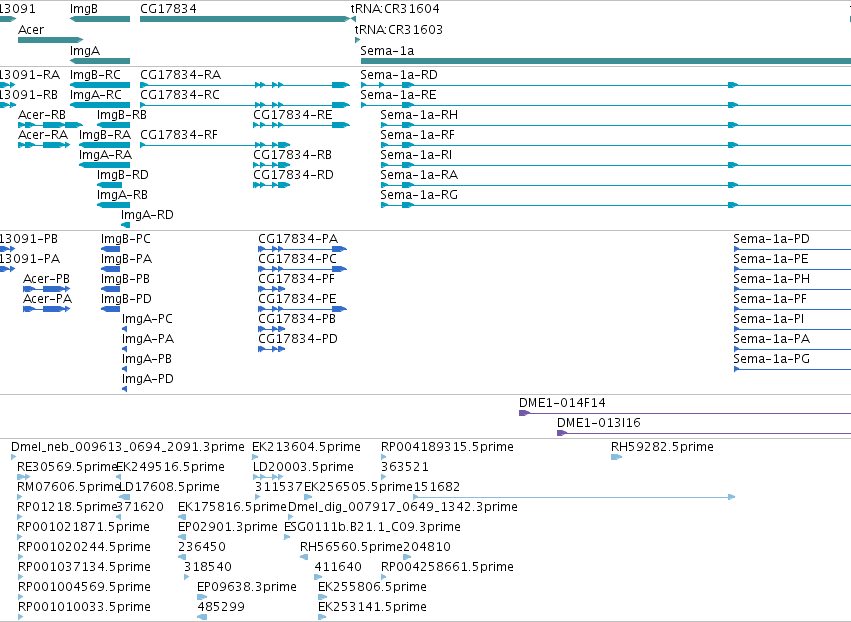Click the Sema-1a-RH transcript label
Viewport: 851px width, 622px height.
pos(419,115)
